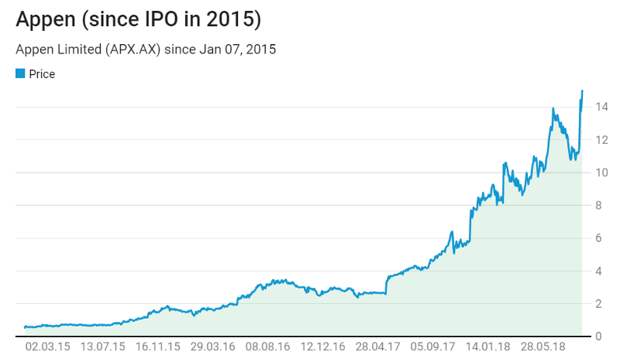Select the 28.04.17 axis date
This screenshot has height=362, width=620.
378,347
